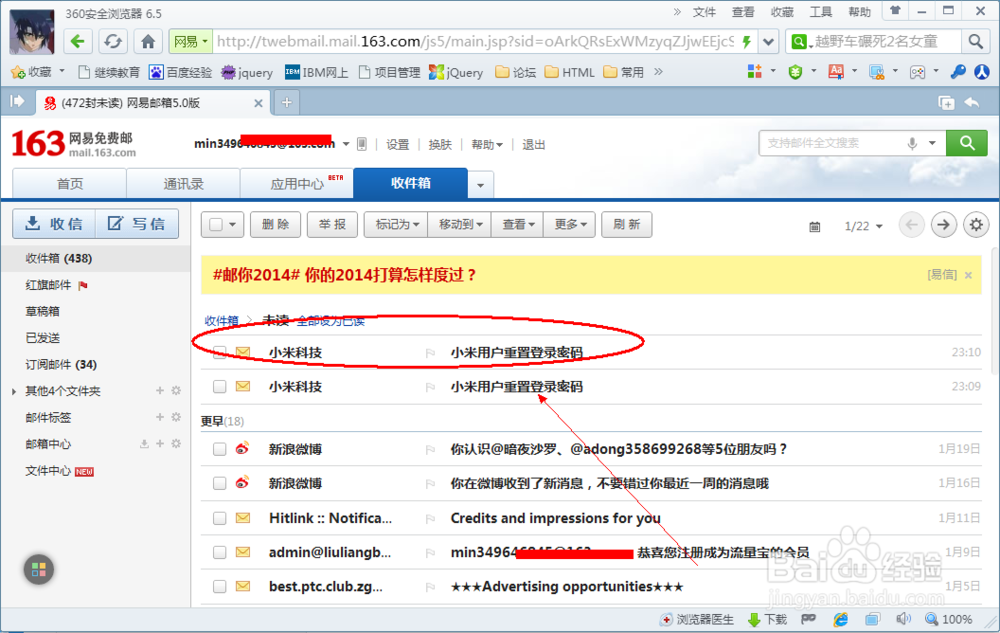Open 浏览器医生 in status bar
The image size is (1000, 633).
pos(698,619)
